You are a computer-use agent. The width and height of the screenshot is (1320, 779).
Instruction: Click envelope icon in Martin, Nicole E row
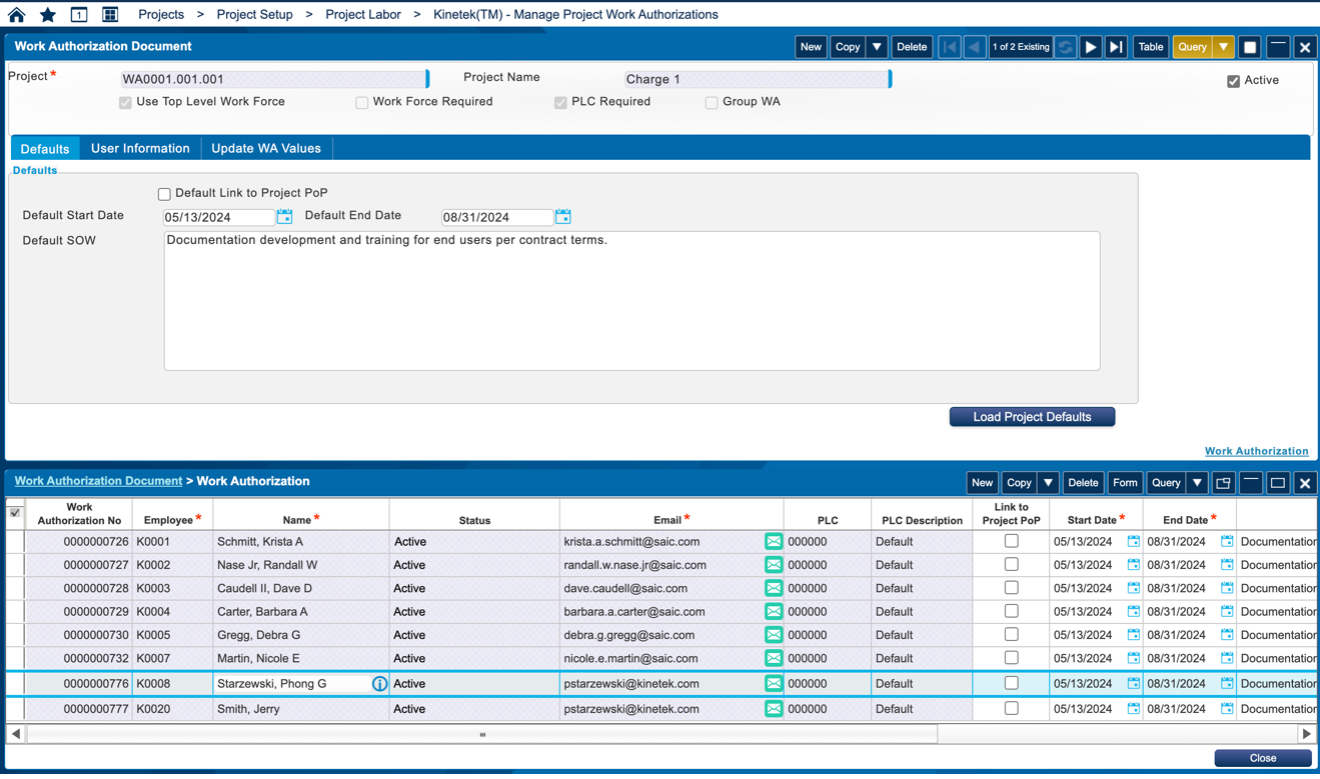(x=773, y=658)
